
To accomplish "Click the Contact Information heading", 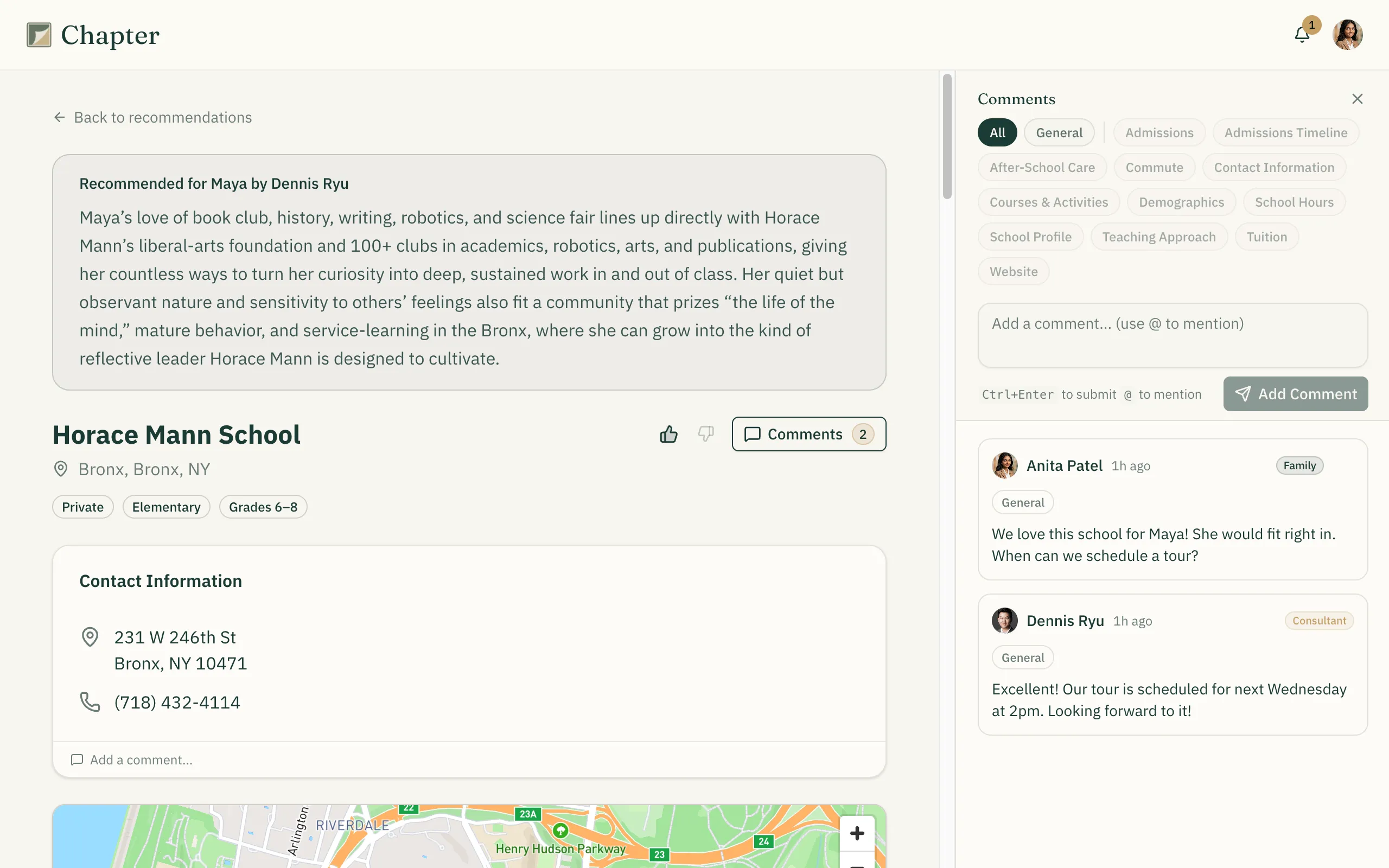I will 161,581.
